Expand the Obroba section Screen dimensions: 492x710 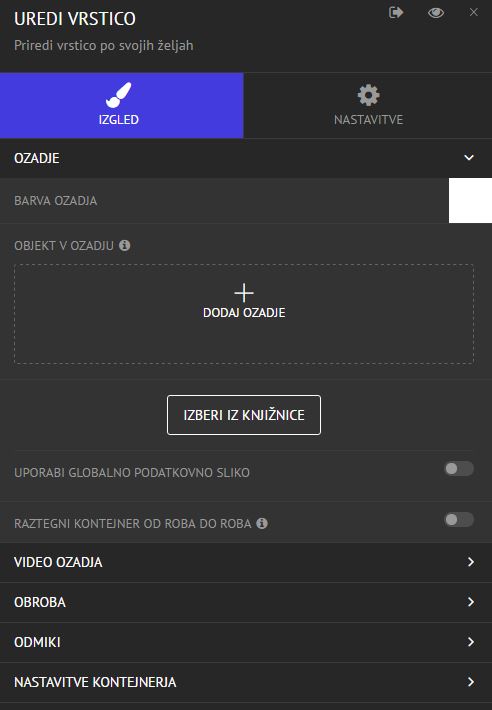pyautogui.click(x=246, y=602)
